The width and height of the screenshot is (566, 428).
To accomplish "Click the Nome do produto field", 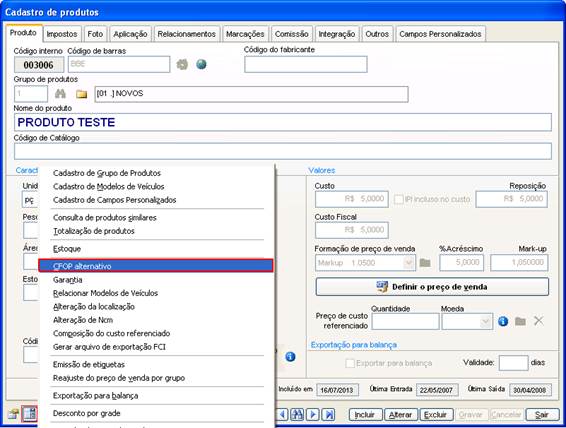I will 283,122.
